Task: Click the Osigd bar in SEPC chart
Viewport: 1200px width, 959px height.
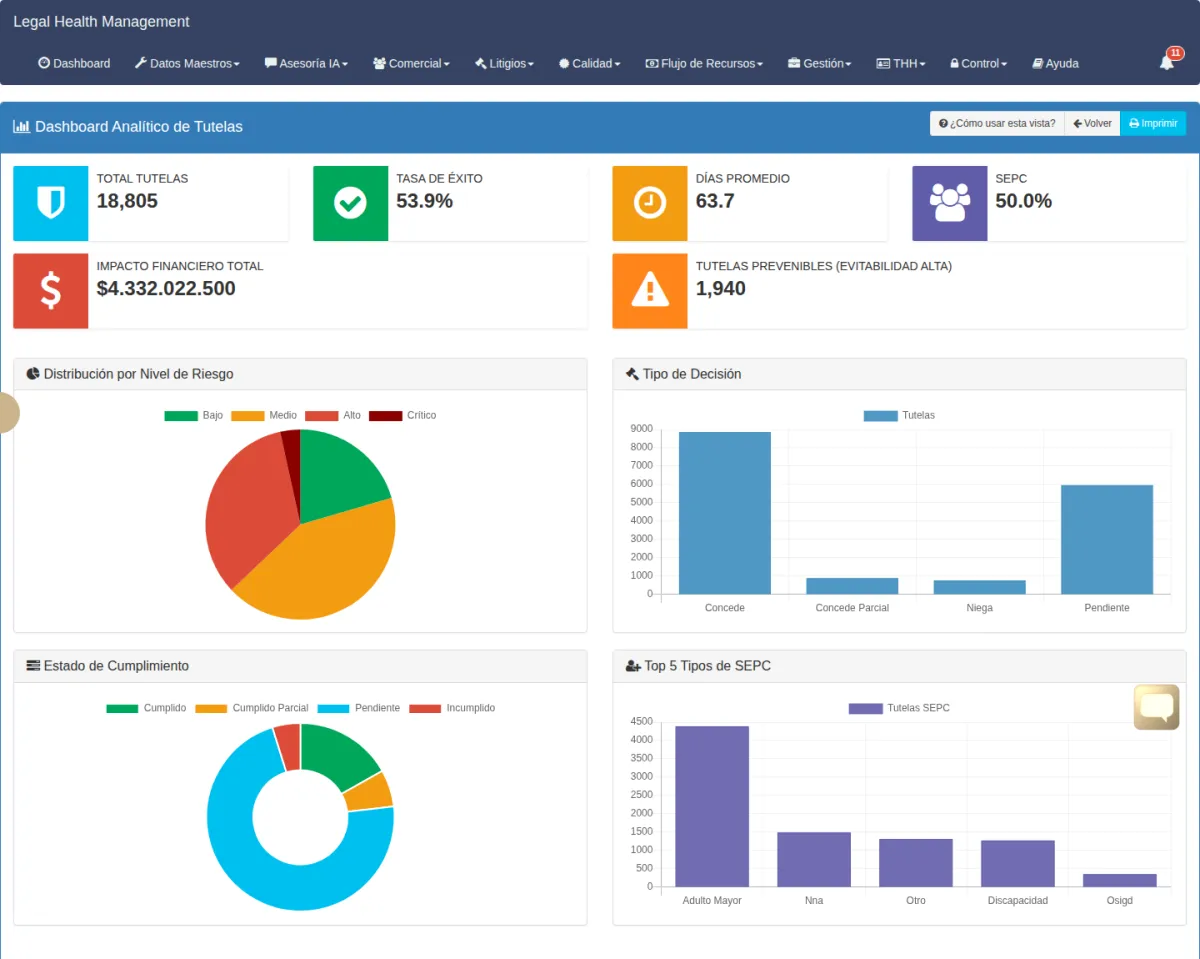Action: point(1120,880)
